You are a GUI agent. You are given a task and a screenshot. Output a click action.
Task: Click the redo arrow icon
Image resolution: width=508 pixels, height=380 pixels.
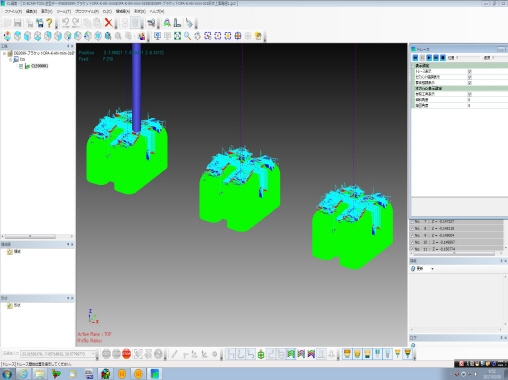pos(76,23)
